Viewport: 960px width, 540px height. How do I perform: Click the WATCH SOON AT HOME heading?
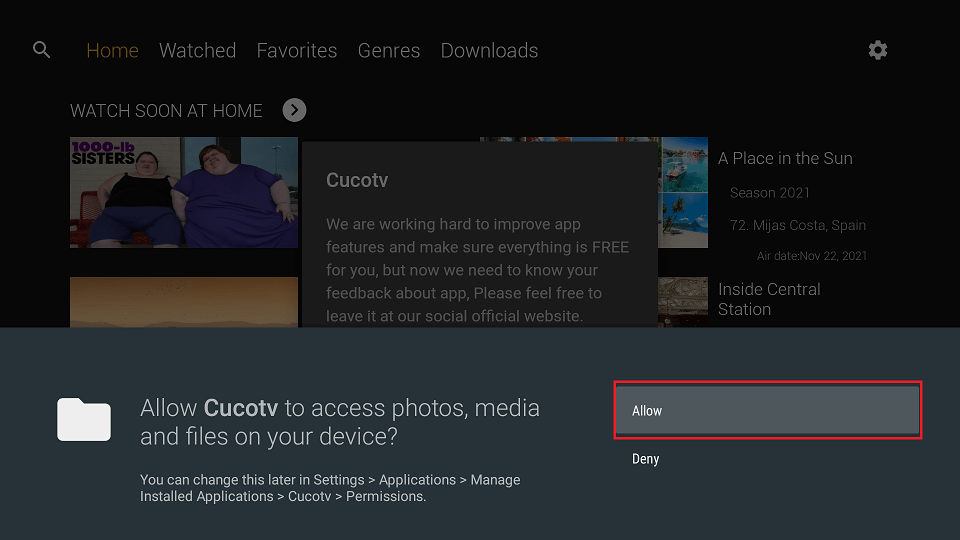166,111
